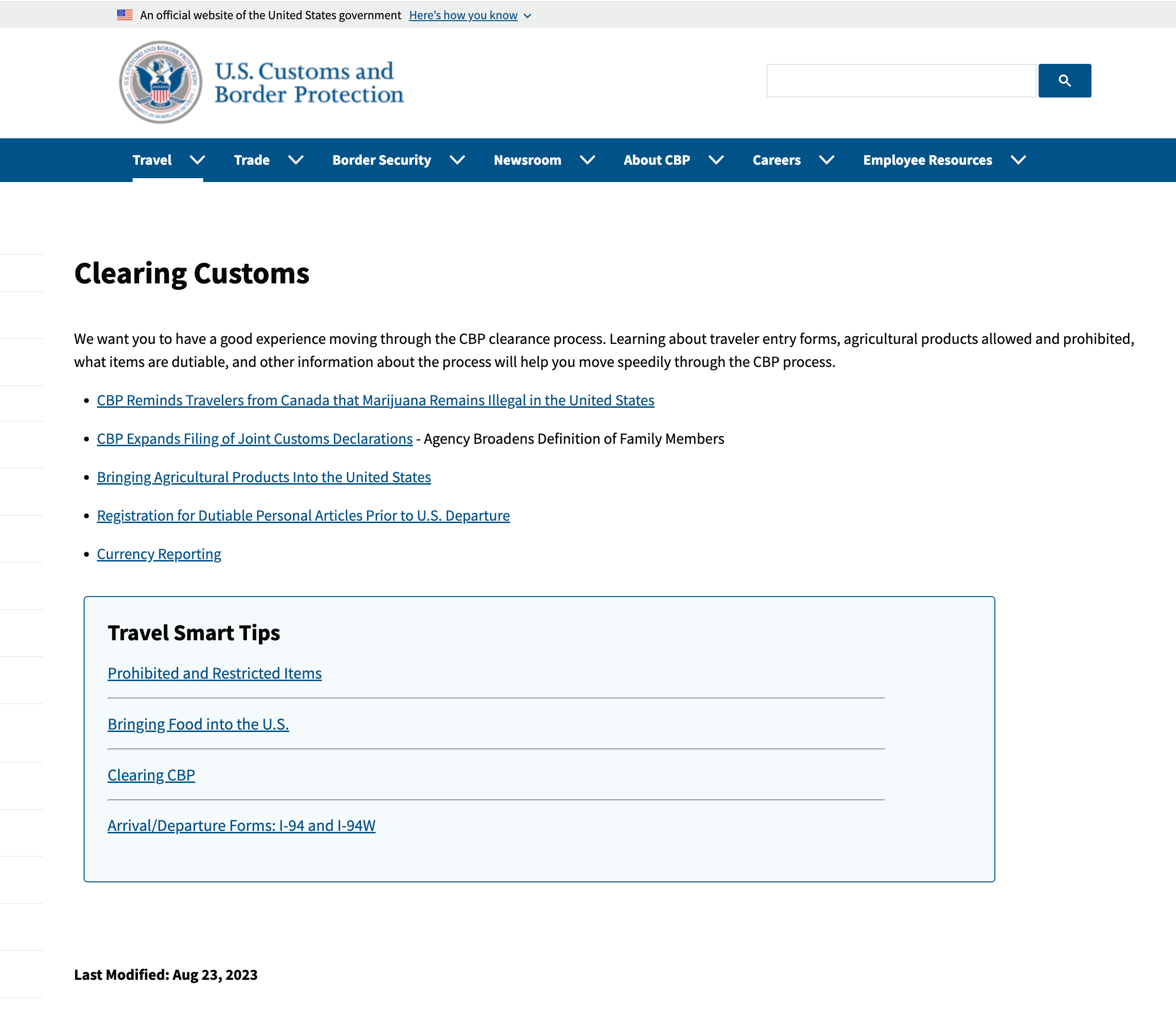Click the magnifying glass search button

(1065, 81)
